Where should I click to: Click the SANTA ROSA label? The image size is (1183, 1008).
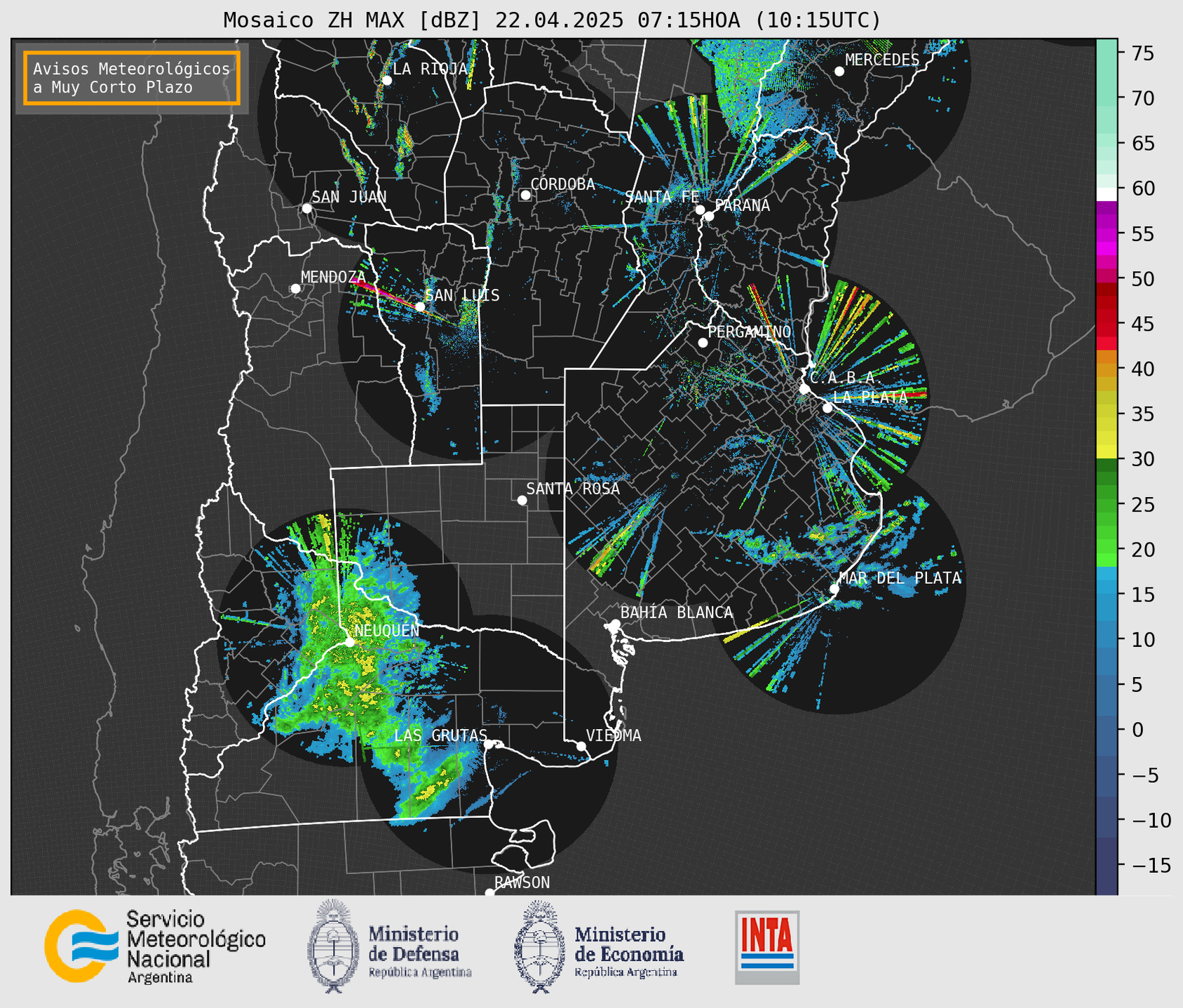coord(574,489)
